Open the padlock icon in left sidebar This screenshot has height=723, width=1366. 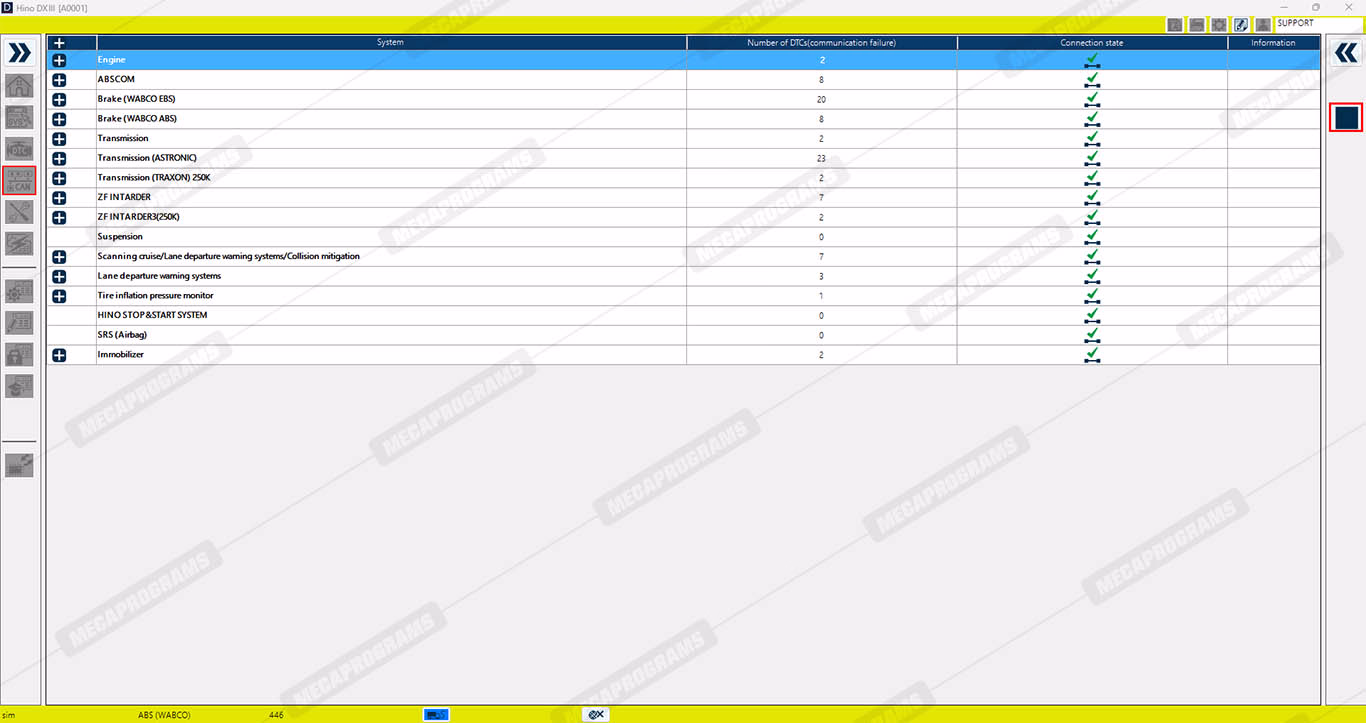pyautogui.click(x=19, y=354)
